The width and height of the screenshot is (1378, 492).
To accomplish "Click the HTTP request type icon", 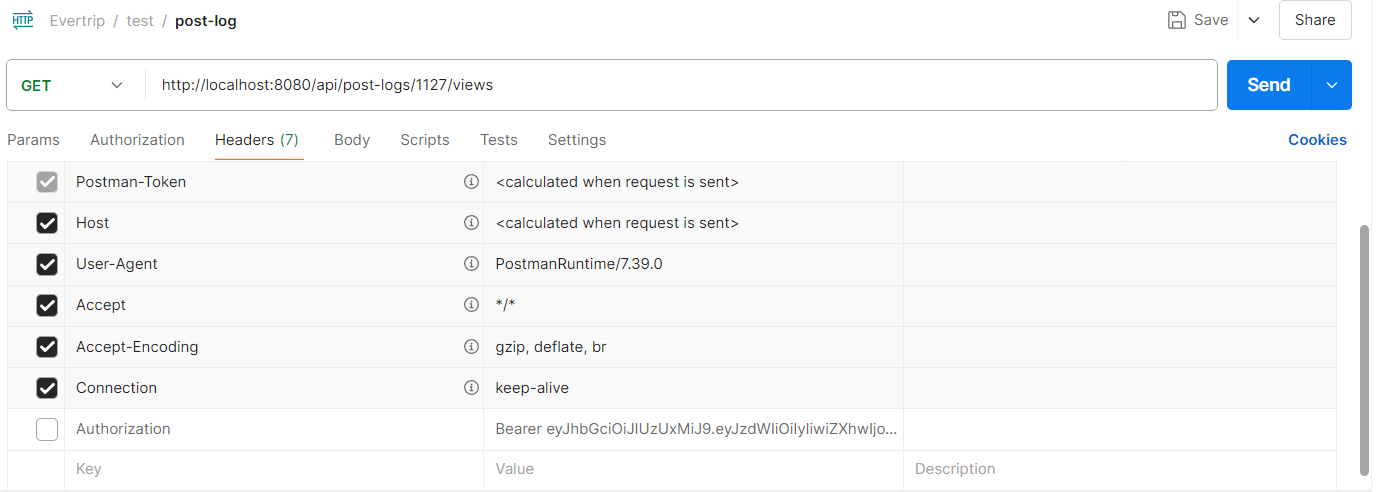I will point(23,20).
